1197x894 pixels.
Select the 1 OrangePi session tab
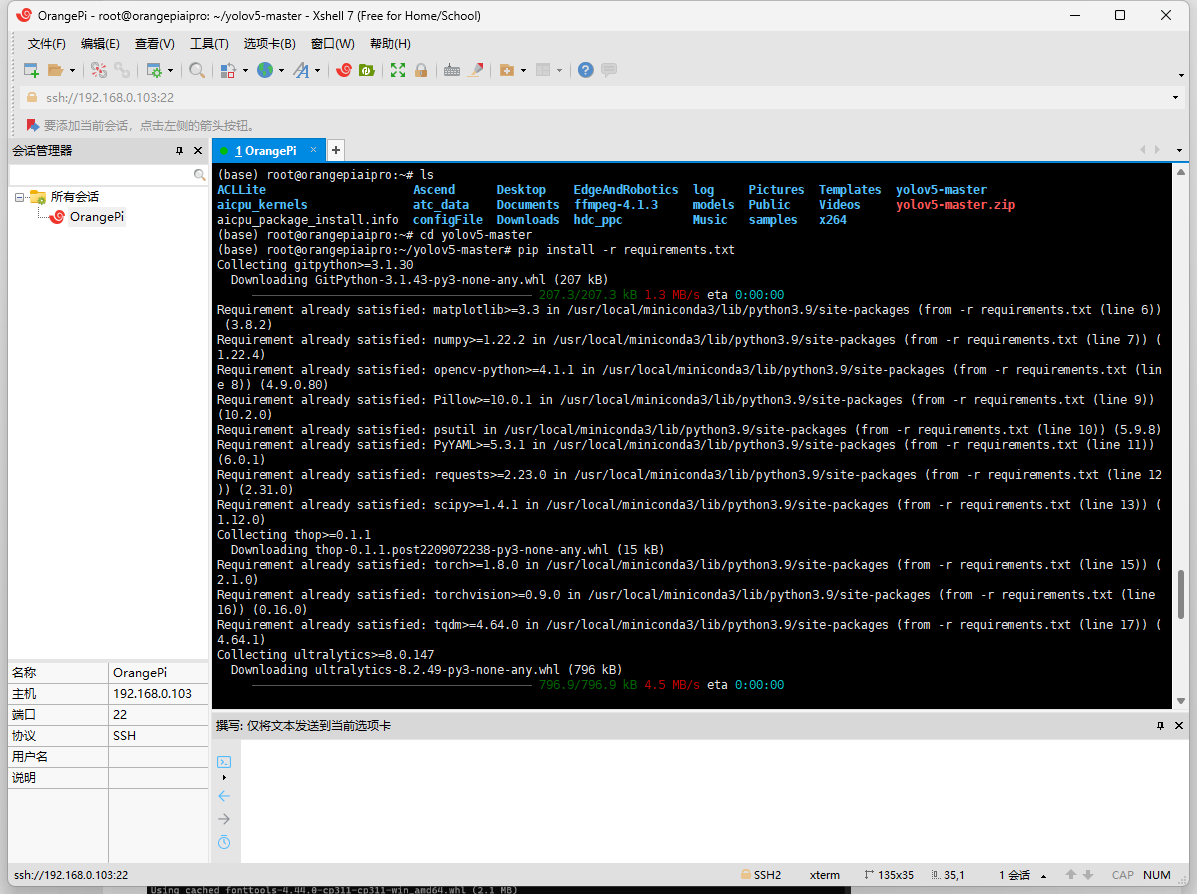pos(265,151)
